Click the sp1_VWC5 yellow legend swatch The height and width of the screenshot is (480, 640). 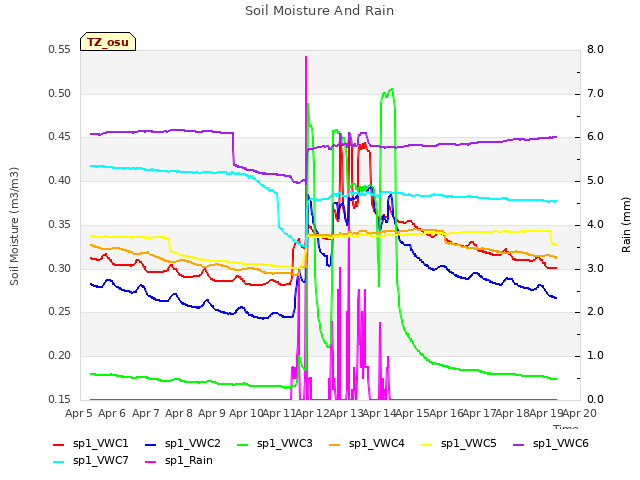(427, 444)
